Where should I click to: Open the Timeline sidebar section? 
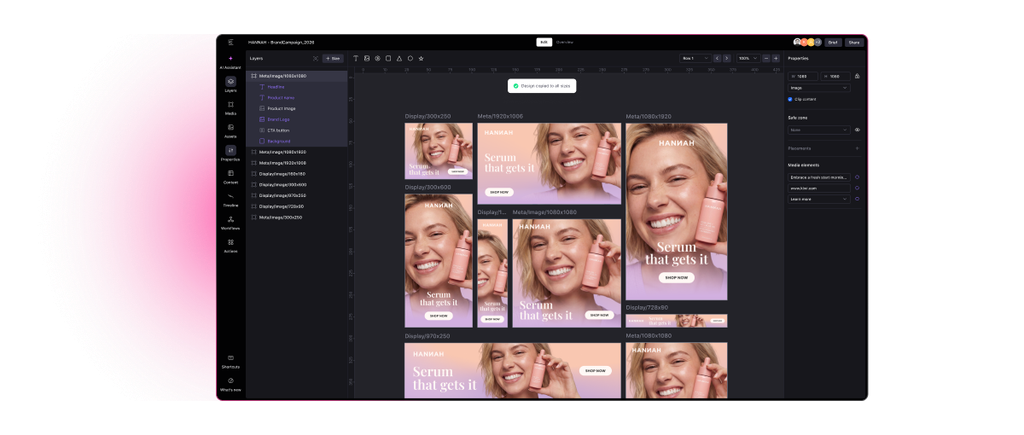pos(231,199)
